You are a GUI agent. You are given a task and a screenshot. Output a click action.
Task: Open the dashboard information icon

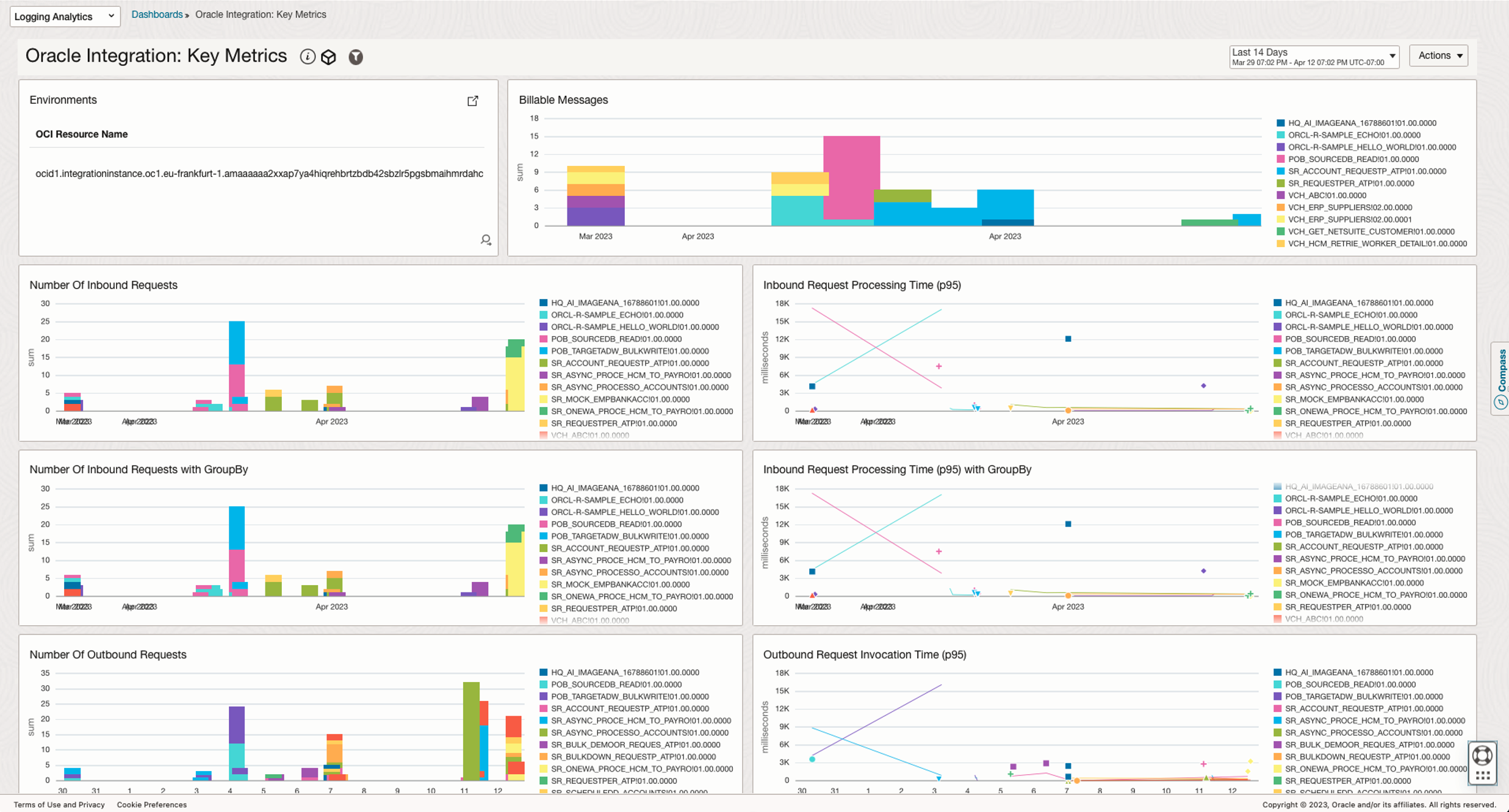point(308,57)
